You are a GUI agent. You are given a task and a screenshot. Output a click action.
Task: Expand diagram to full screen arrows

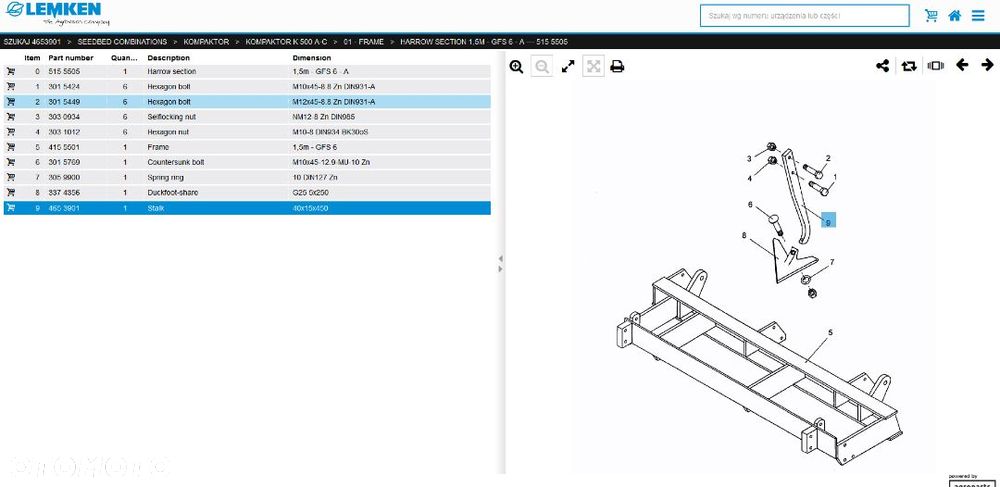pyautogui.click(x=568, y=66)
